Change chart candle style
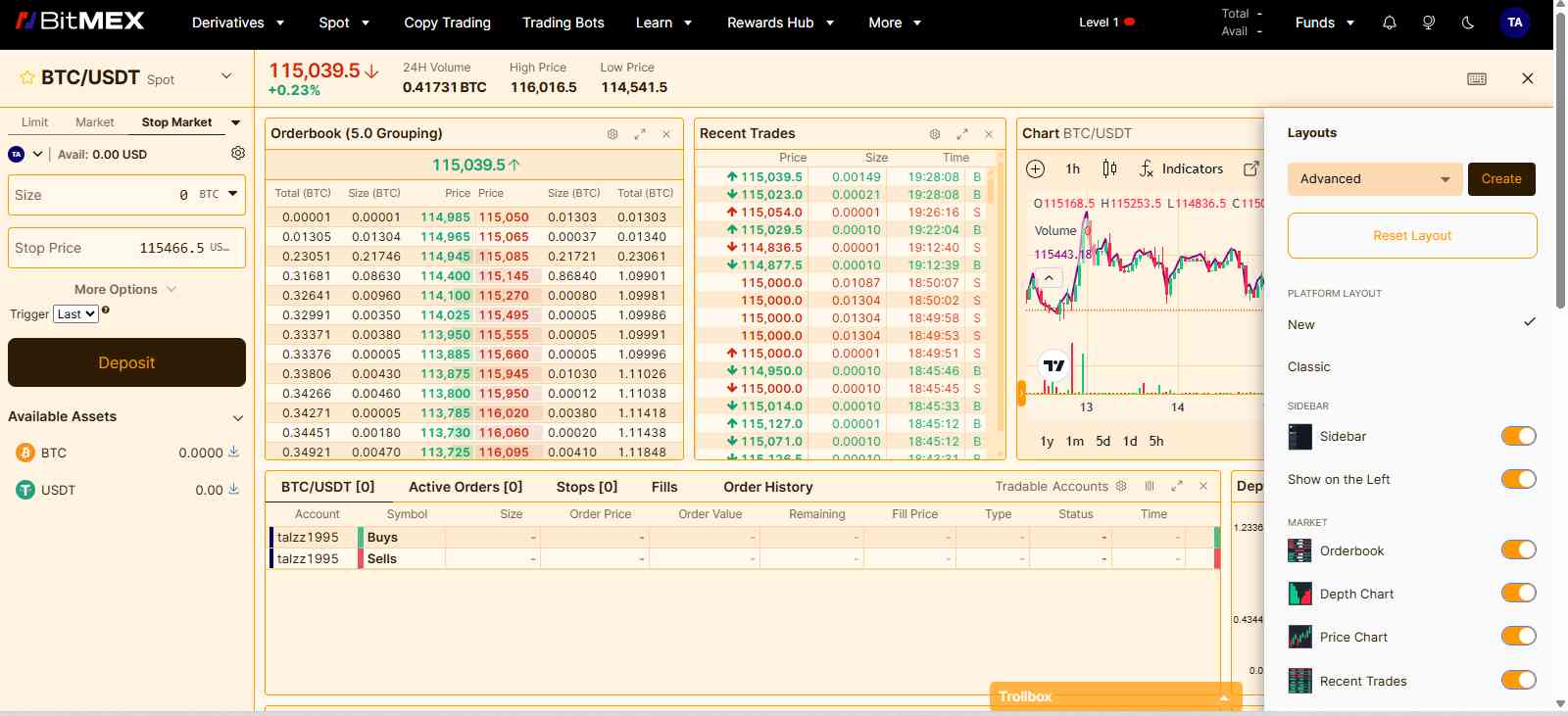 (x=1109, y=168)
